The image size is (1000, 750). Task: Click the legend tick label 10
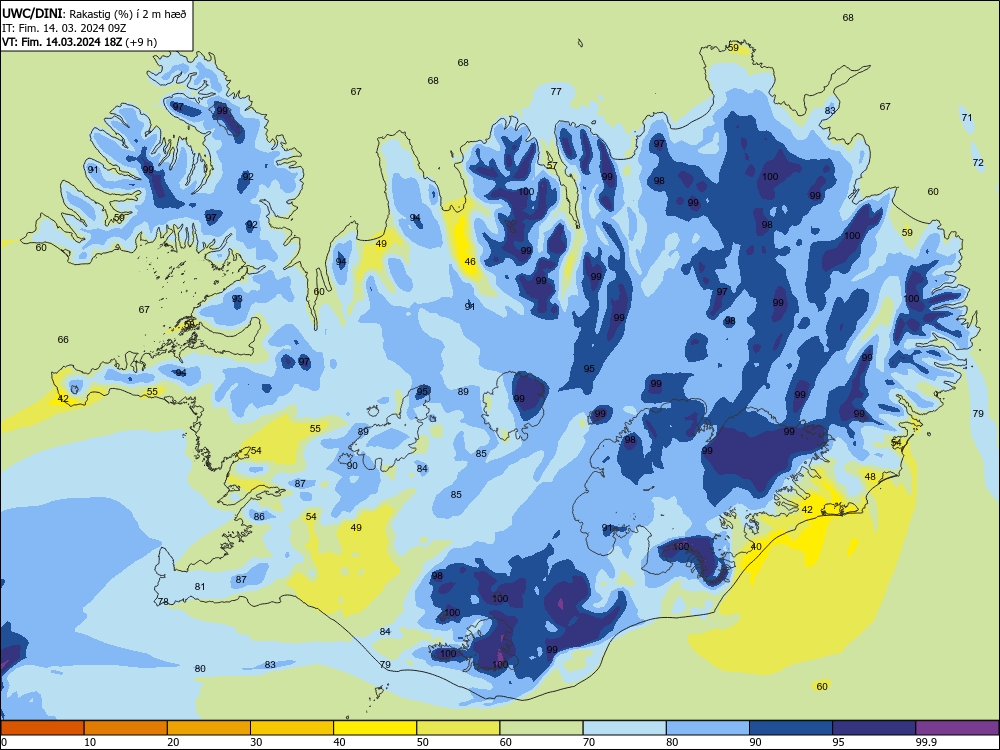click(x=90, y=742)
